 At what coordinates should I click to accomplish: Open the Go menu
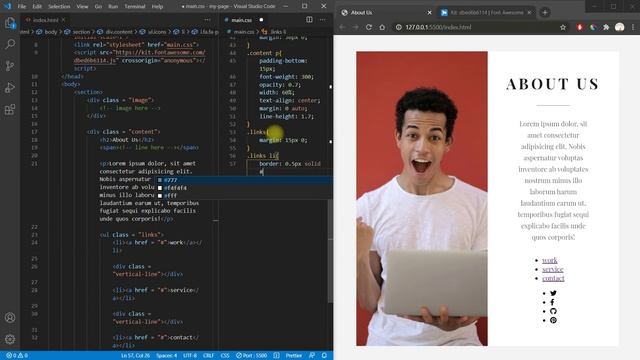[x=98, y=7]
